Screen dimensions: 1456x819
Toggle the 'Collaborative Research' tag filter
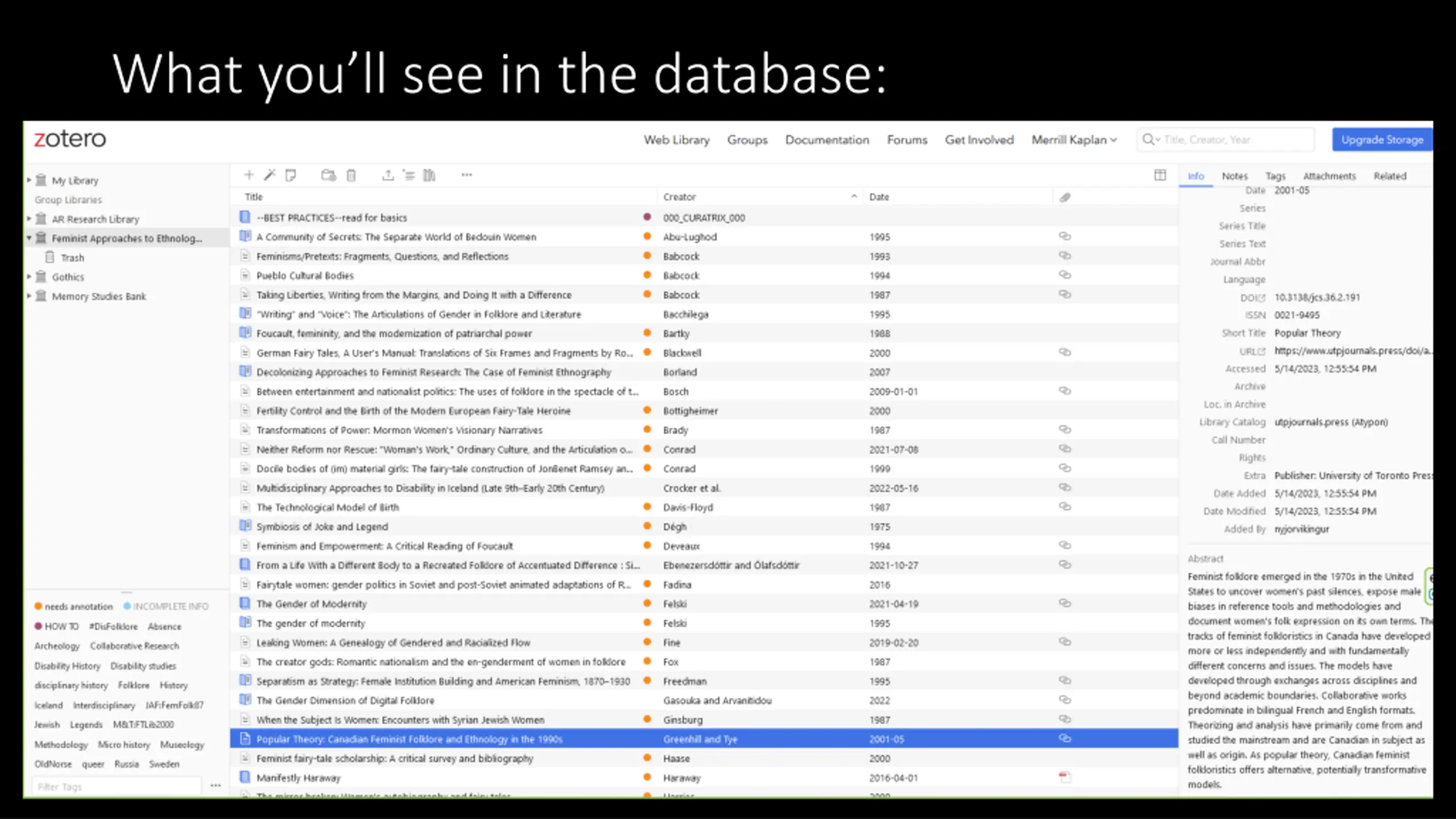(134, 646)
